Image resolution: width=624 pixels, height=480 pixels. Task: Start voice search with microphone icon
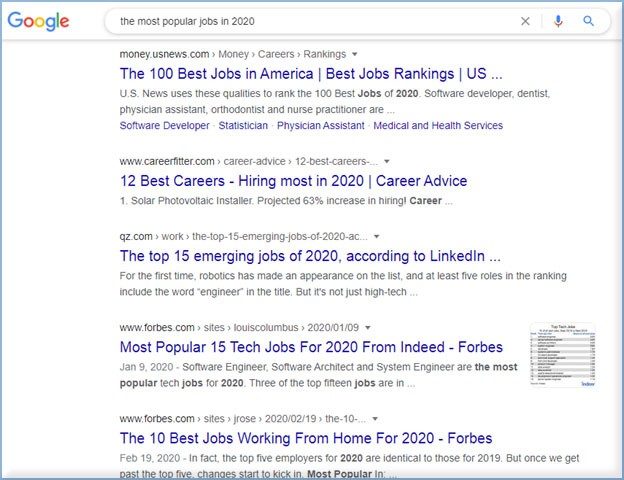click(558, 21)
